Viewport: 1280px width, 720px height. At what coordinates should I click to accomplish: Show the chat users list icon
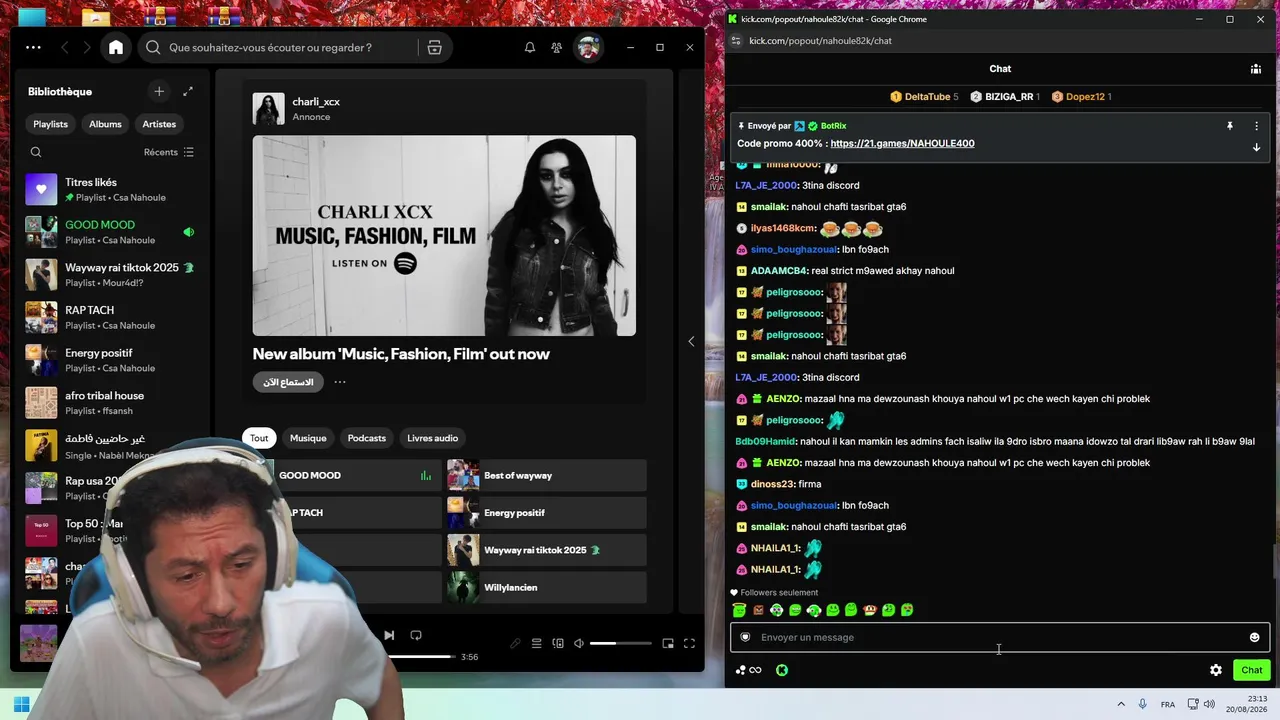coord(1255,69)
